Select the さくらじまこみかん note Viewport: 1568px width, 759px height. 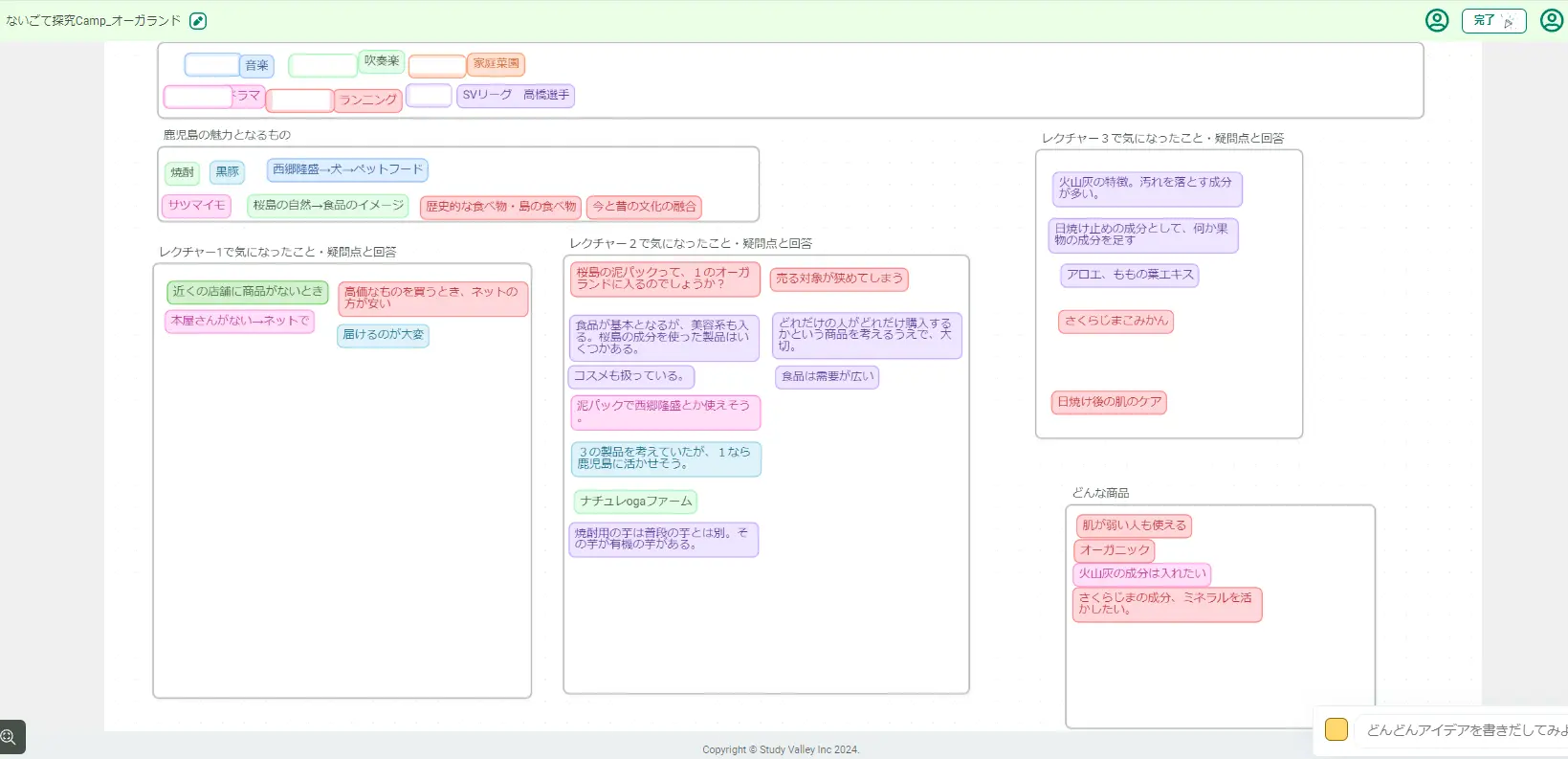point(1115,322)
